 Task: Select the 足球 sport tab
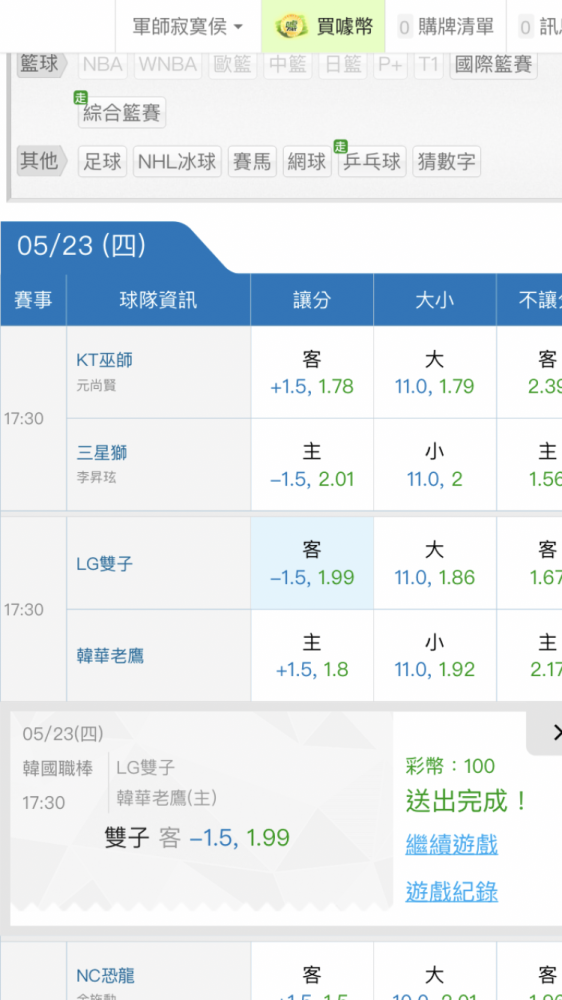[x=103, y=161]
